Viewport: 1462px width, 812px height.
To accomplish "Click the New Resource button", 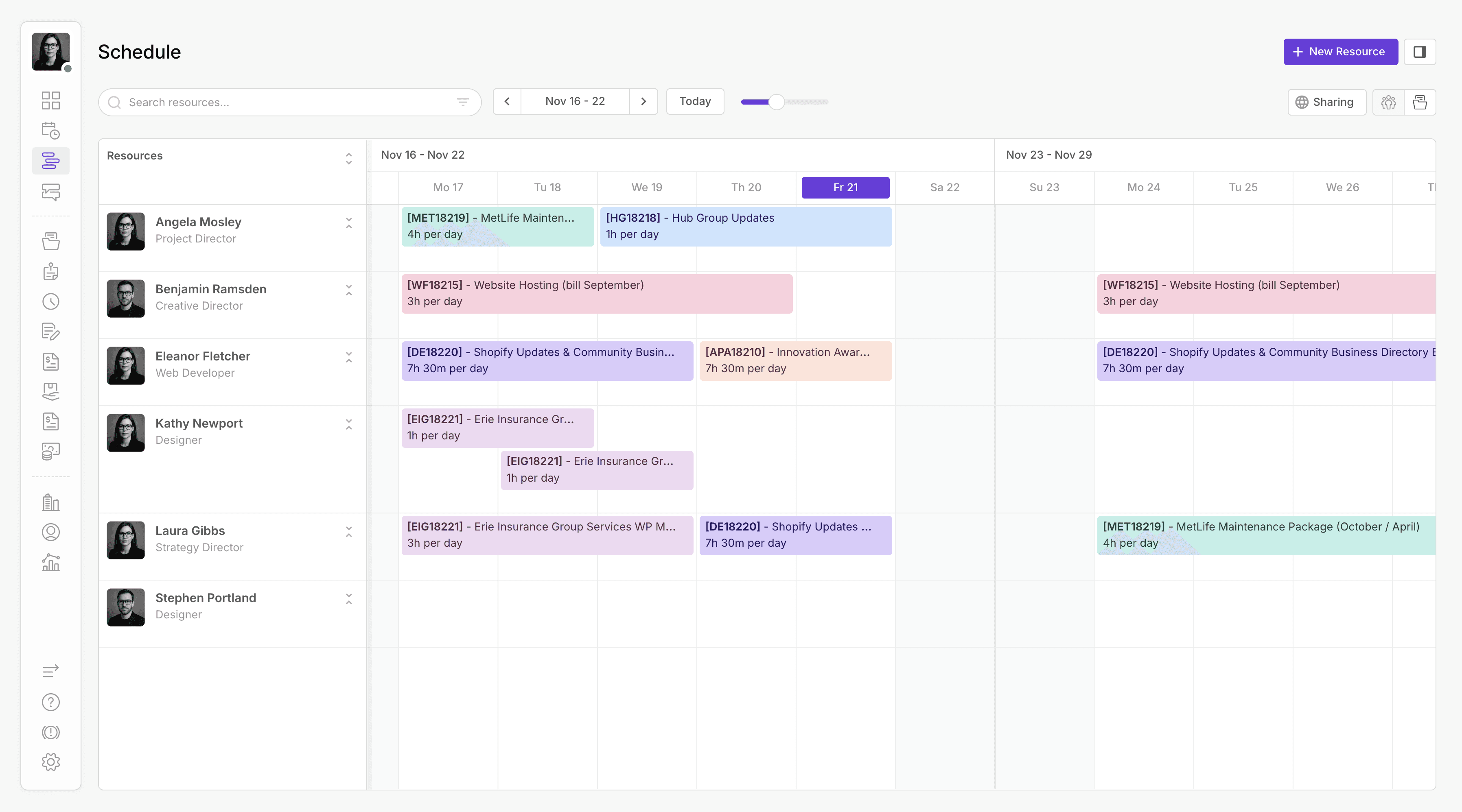I will pyautogui.click(x=1340, y=52).
